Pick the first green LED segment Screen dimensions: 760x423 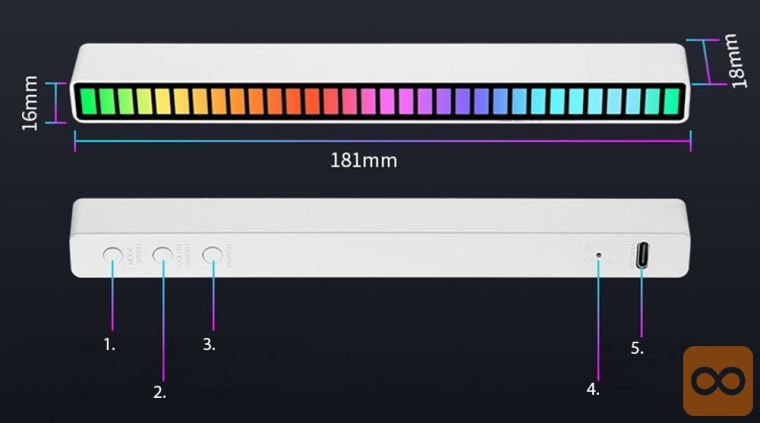tap(88, 102)
